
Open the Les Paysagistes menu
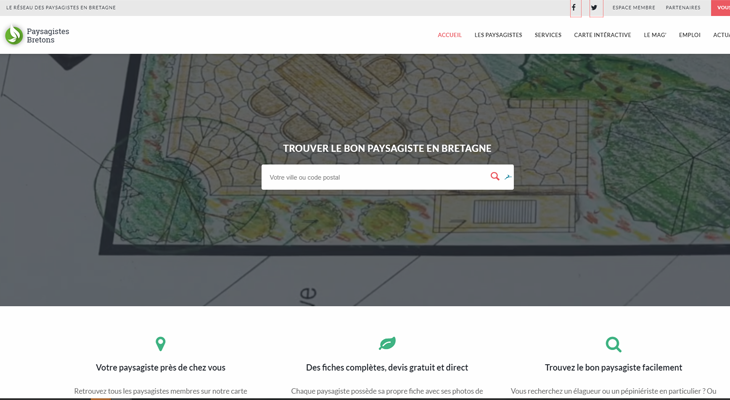tap(498, 35)
